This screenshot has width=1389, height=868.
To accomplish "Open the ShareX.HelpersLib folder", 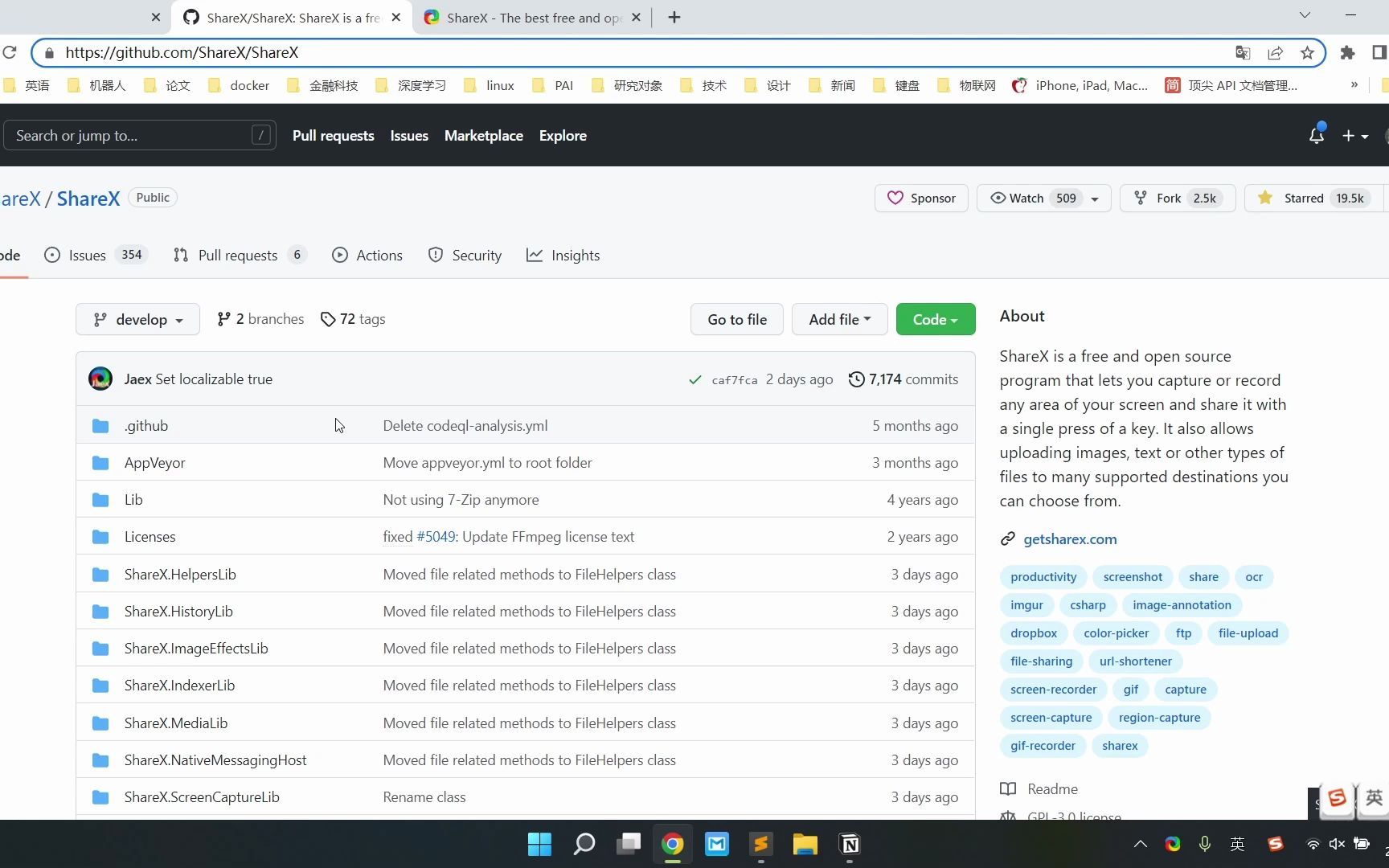I will pos(180,574).
